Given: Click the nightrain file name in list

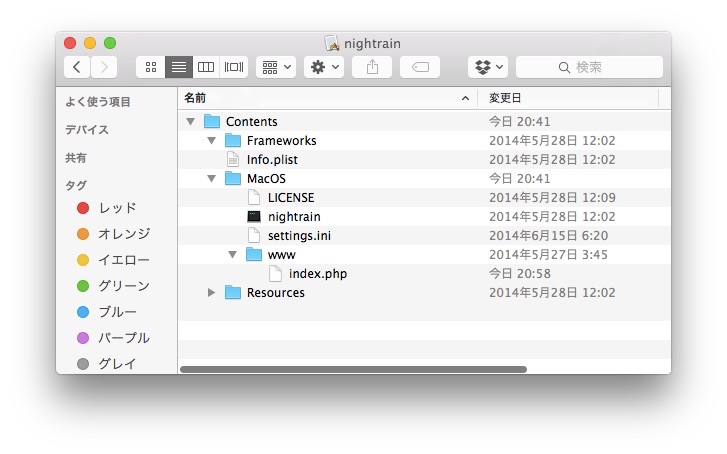Looking at the screenshot, I should (x=294, y=217).
